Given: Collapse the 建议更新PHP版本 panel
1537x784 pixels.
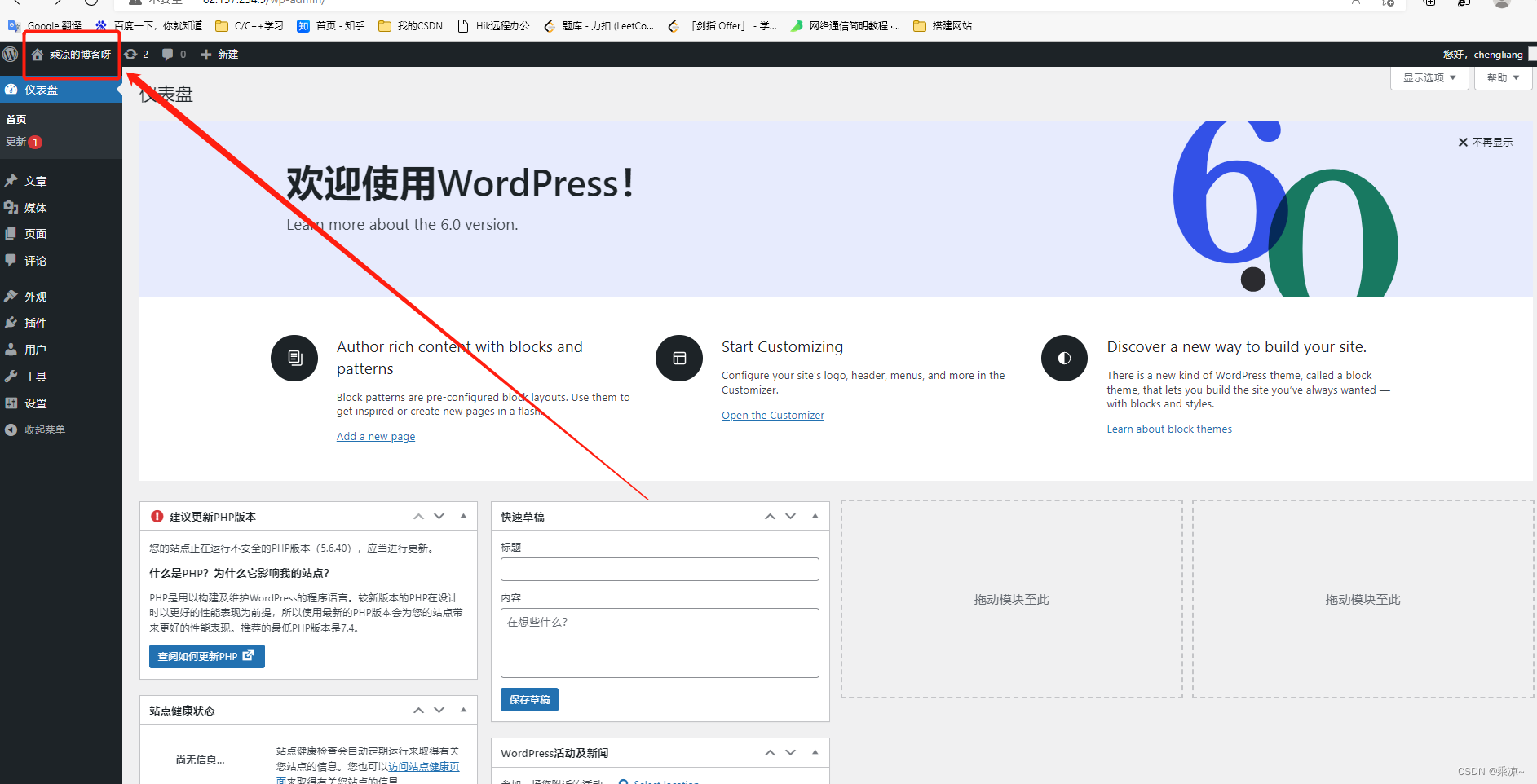Looking at the screenshot, I should [x=463, y=517].
